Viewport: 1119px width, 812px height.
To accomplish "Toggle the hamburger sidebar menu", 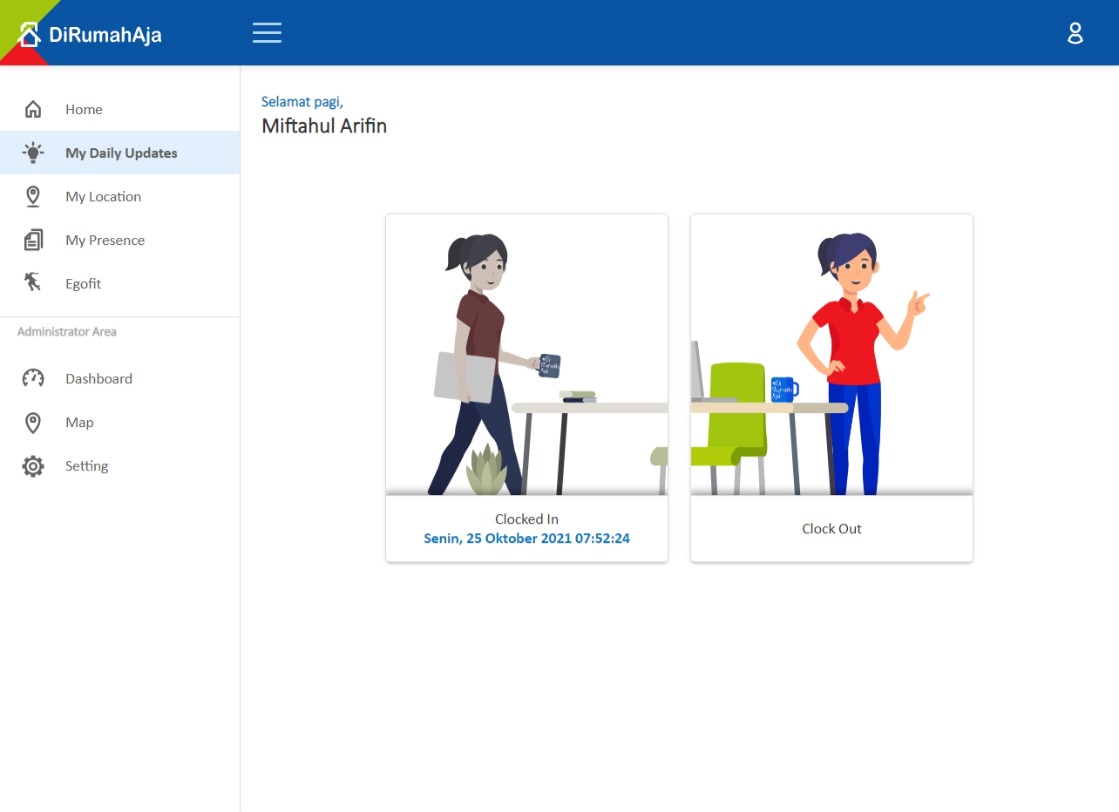I will pos(267,33).
